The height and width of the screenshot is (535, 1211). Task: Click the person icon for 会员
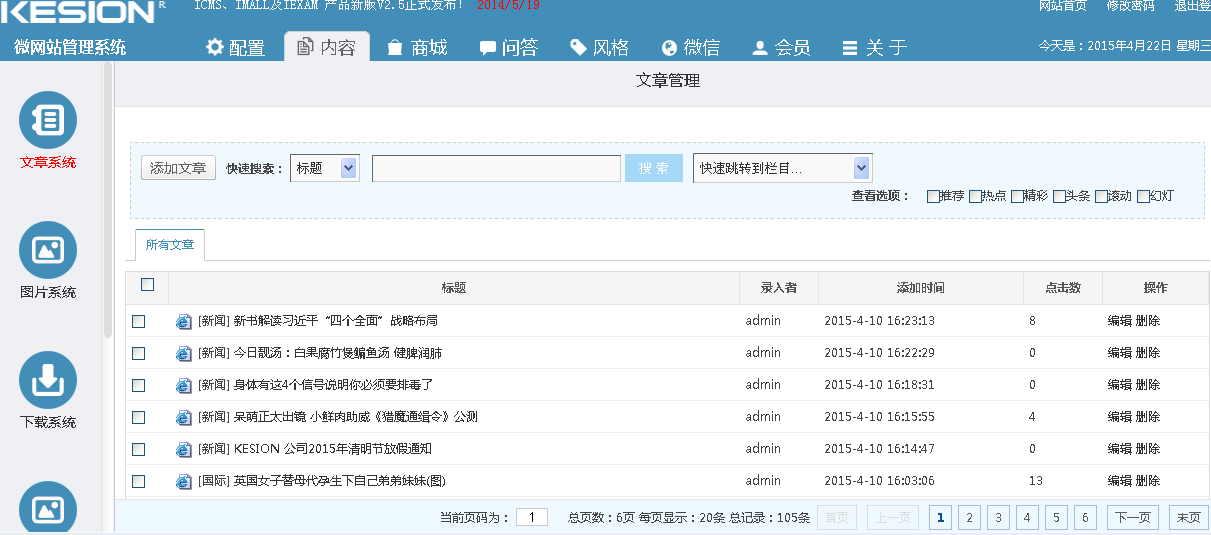tap(760, 48)
